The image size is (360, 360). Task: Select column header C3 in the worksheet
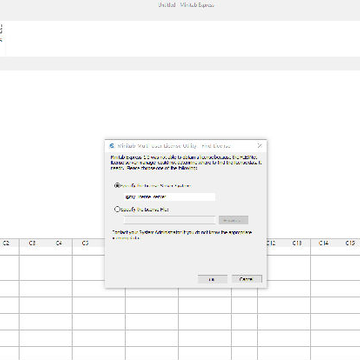(32, 243)
